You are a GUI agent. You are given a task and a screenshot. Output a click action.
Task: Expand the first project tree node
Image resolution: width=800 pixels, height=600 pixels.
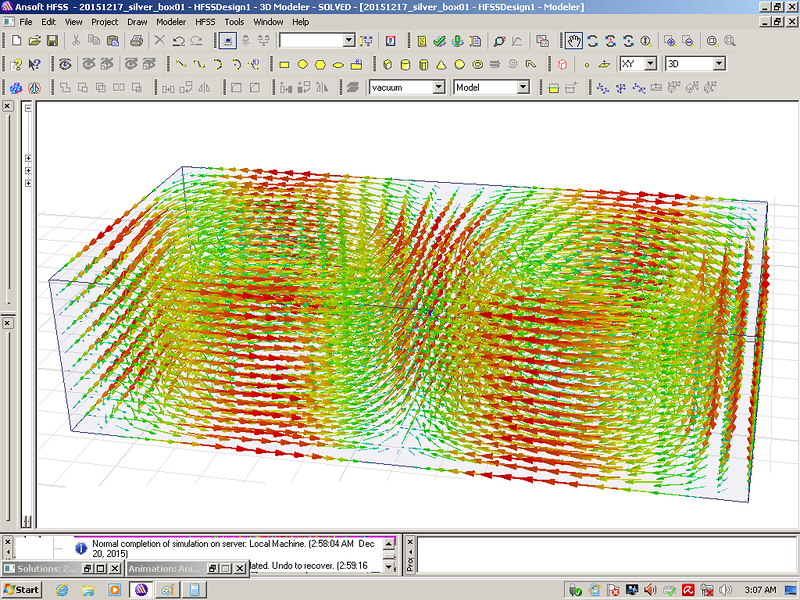[x=27, y=158]
